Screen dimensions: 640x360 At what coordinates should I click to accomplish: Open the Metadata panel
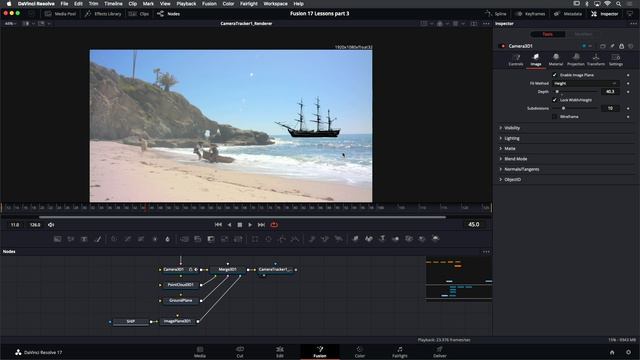(x=568, y=14)
